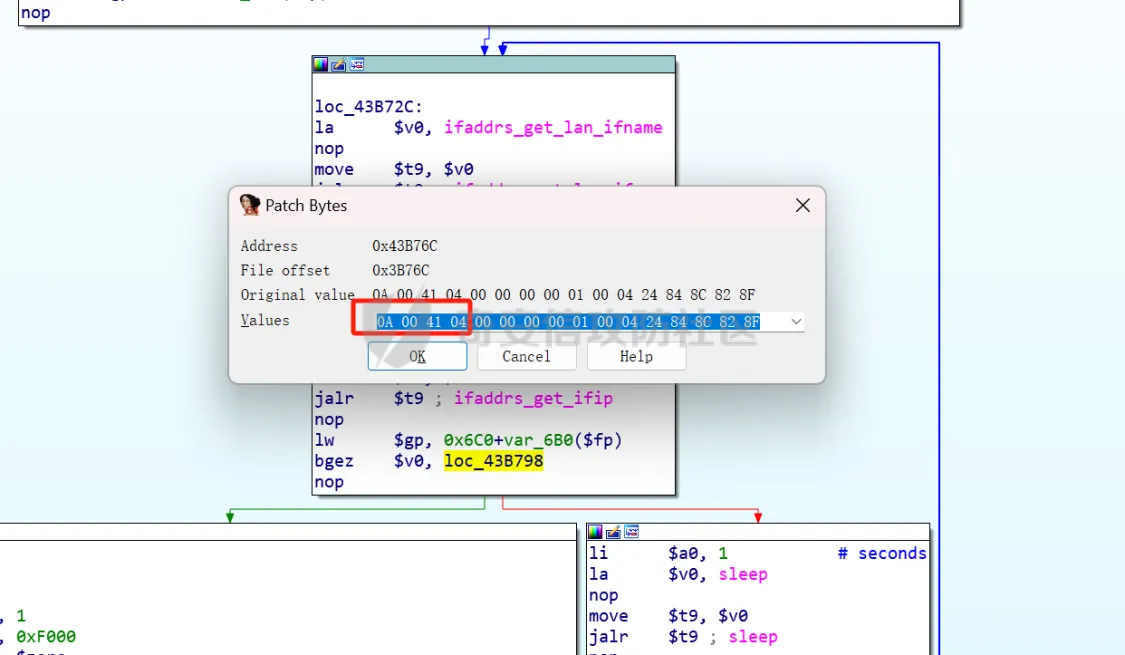The width and height of the screenshot is (1125, 655).
Task: Close the Patch Bytes dialog
Action: coord(802,205)
